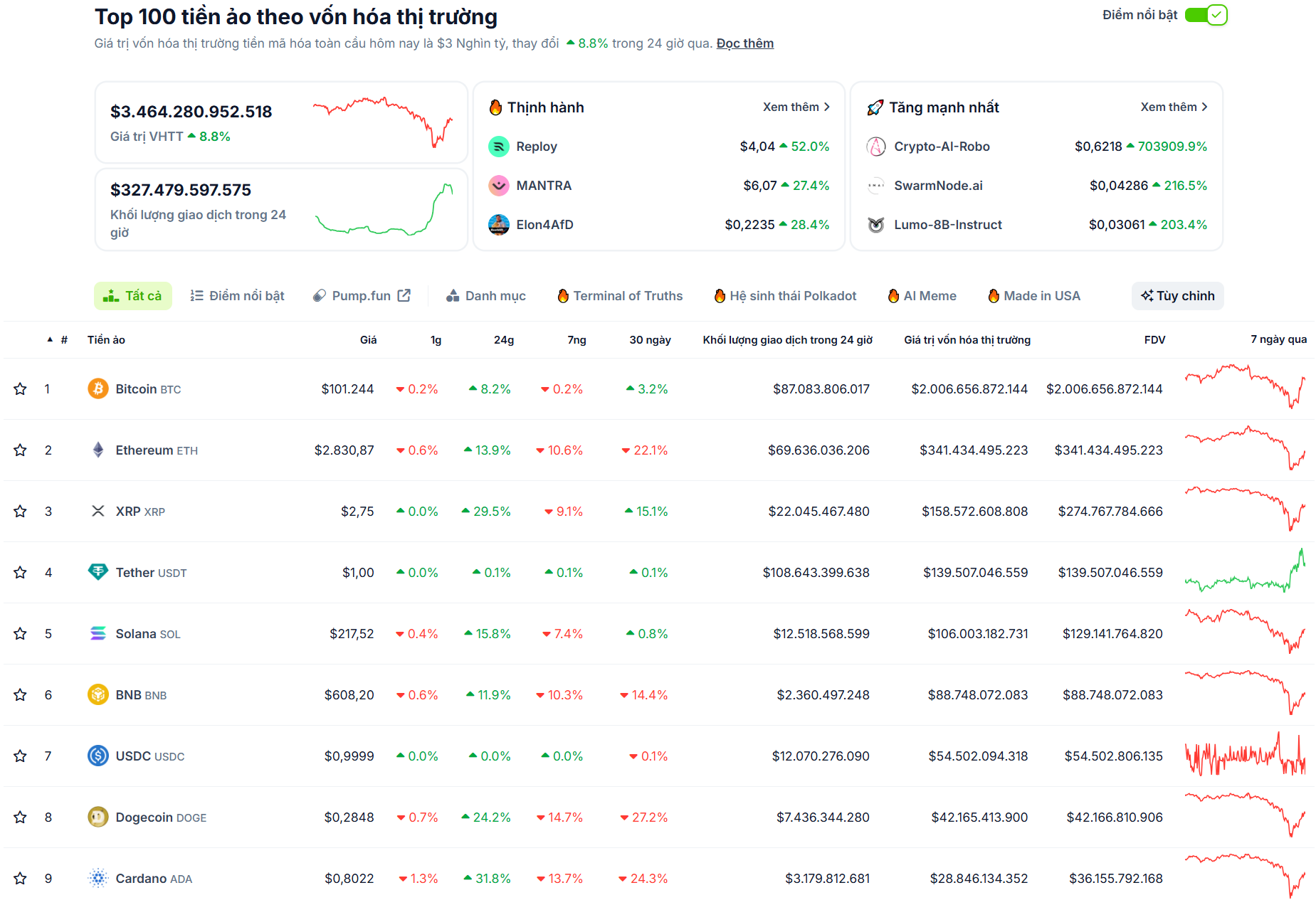Open Hệ sinh thái Polkadot tab
This screenshot has width=1316, height=900.
785,296
